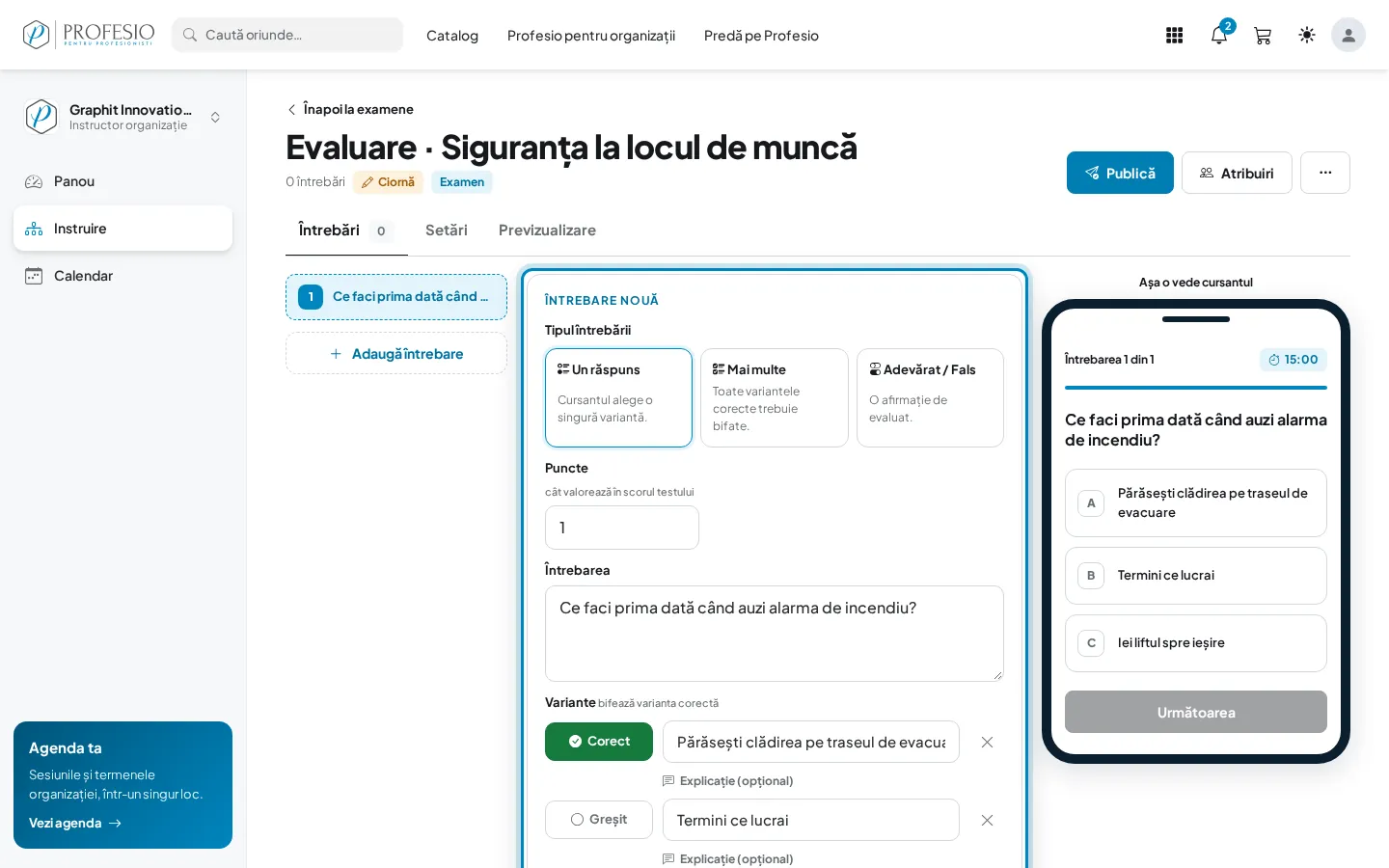1389x868 pixels.
Task: Switch to the Întrebări tab
Action: (346, 231)
